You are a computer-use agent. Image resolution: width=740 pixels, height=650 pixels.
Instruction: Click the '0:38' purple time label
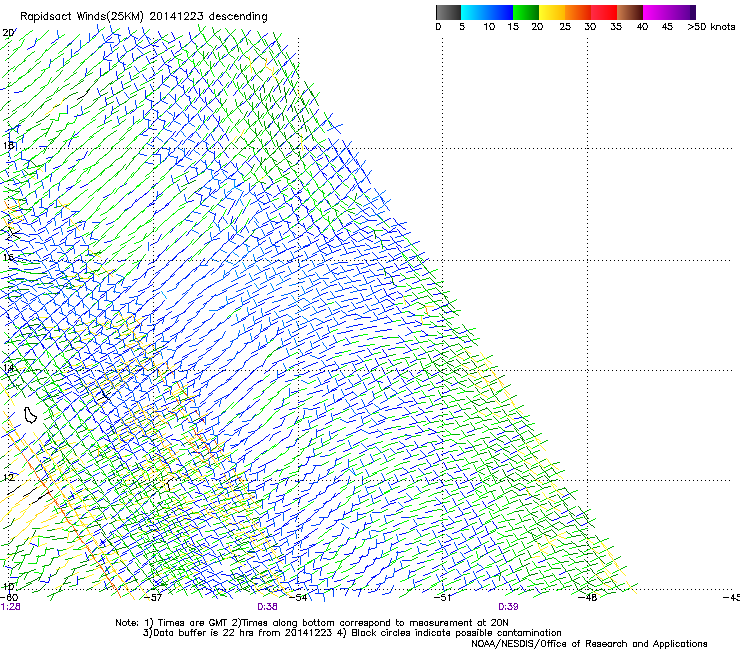point(267,607)
